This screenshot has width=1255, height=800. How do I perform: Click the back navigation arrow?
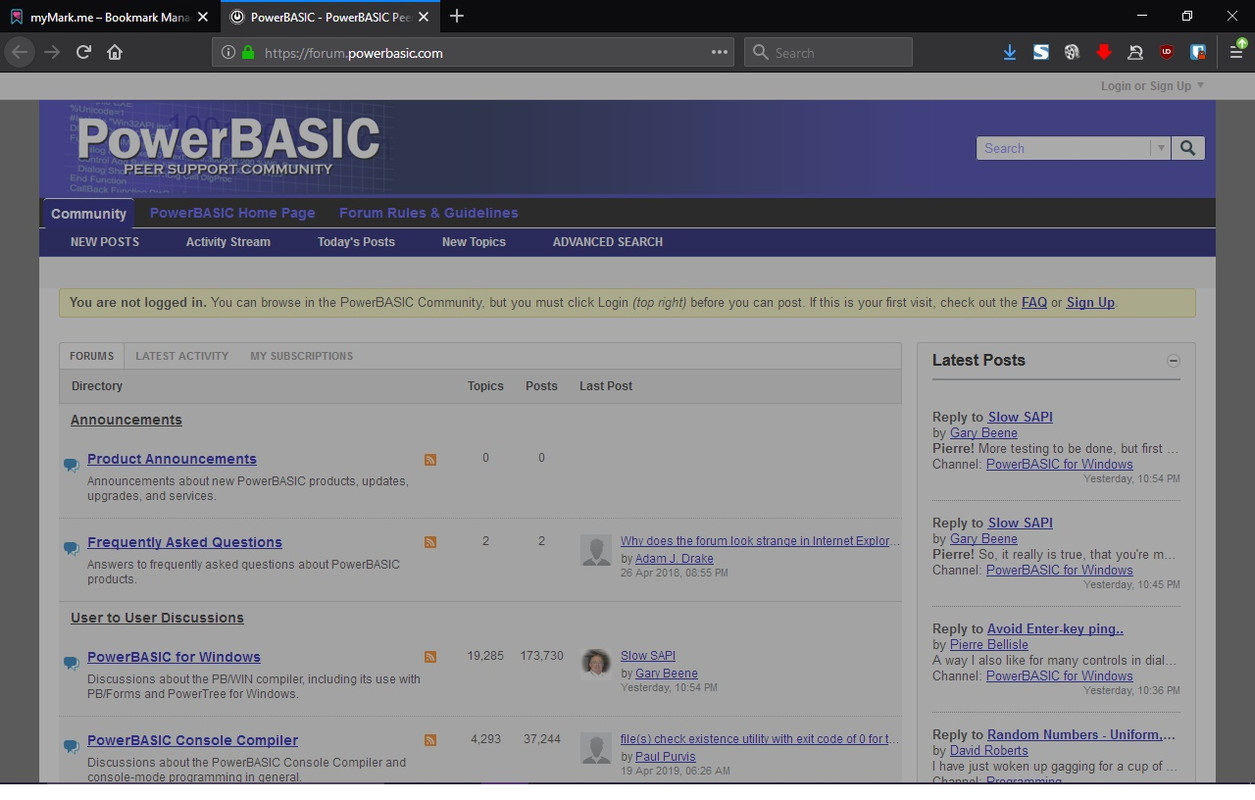tap(20, 52)
